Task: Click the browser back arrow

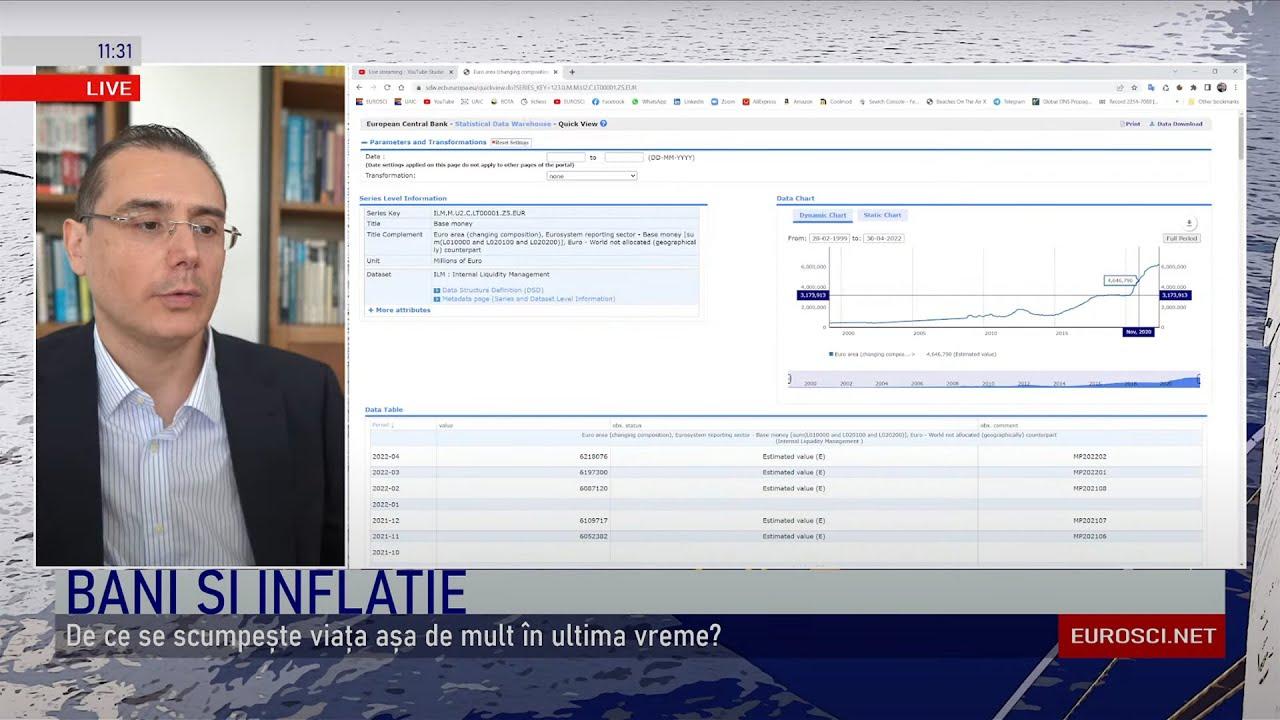Action: tap(361, 87)
